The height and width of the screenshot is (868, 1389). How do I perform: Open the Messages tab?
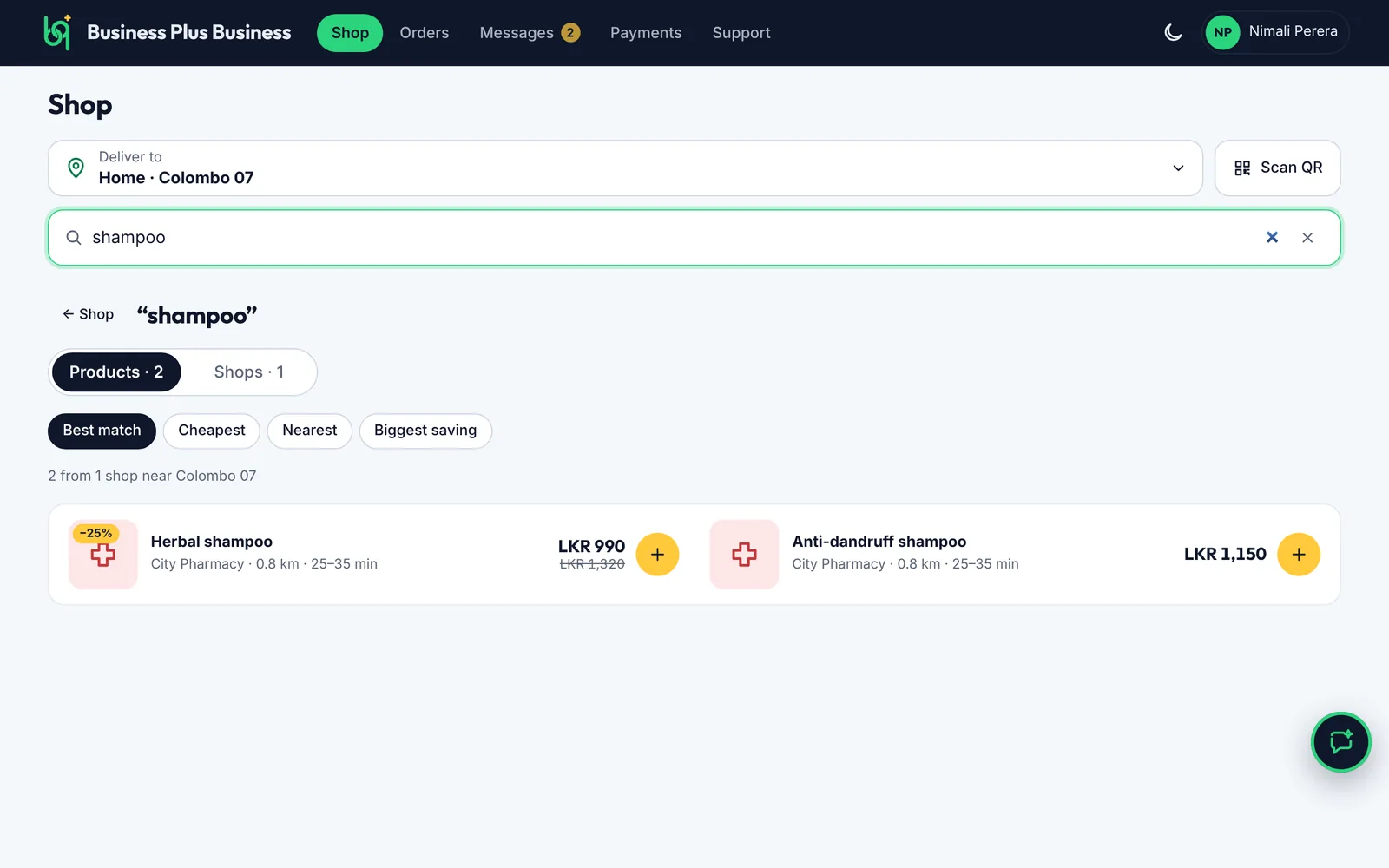tap(530, 33)
